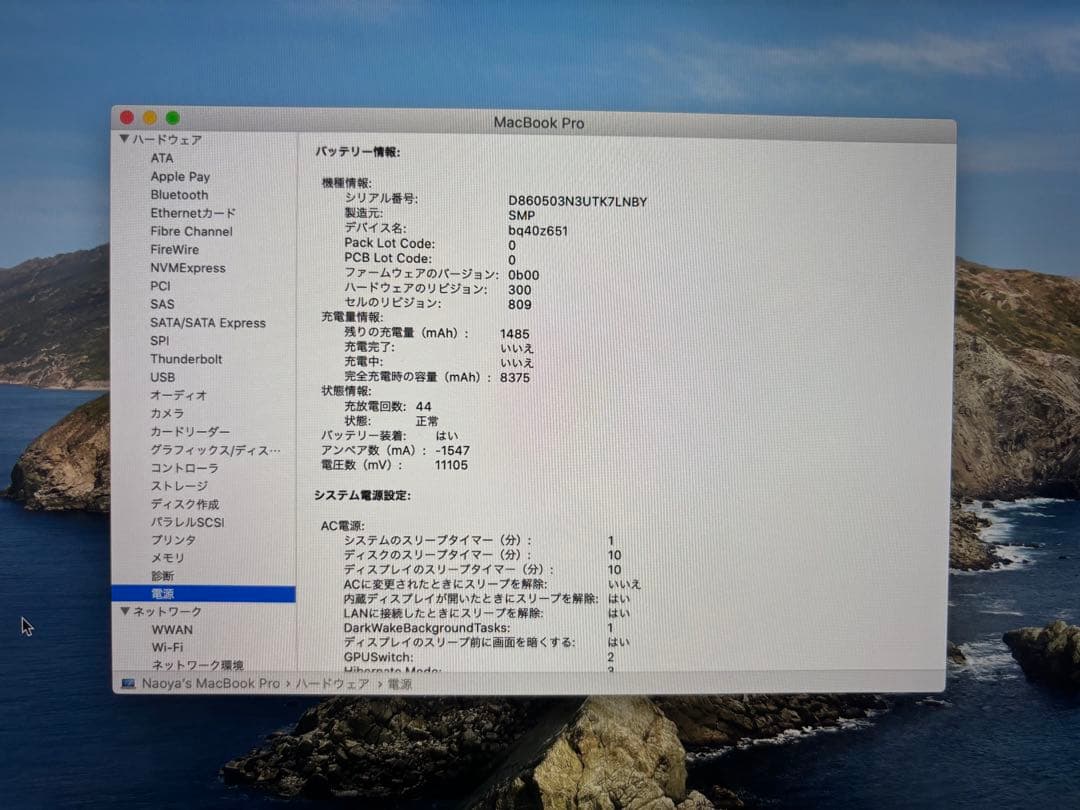The width and height of the screenshot is (1080, 810).
Task: Open NVMExpress hardware entry
Action: tap(187, 268)
